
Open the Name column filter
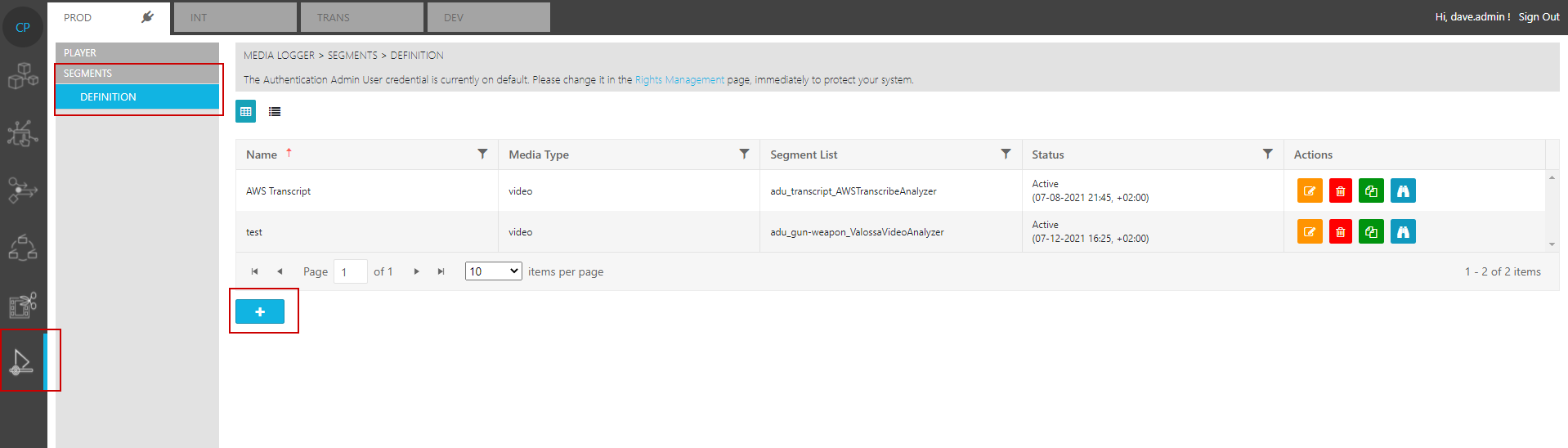[x=482, y=154]
